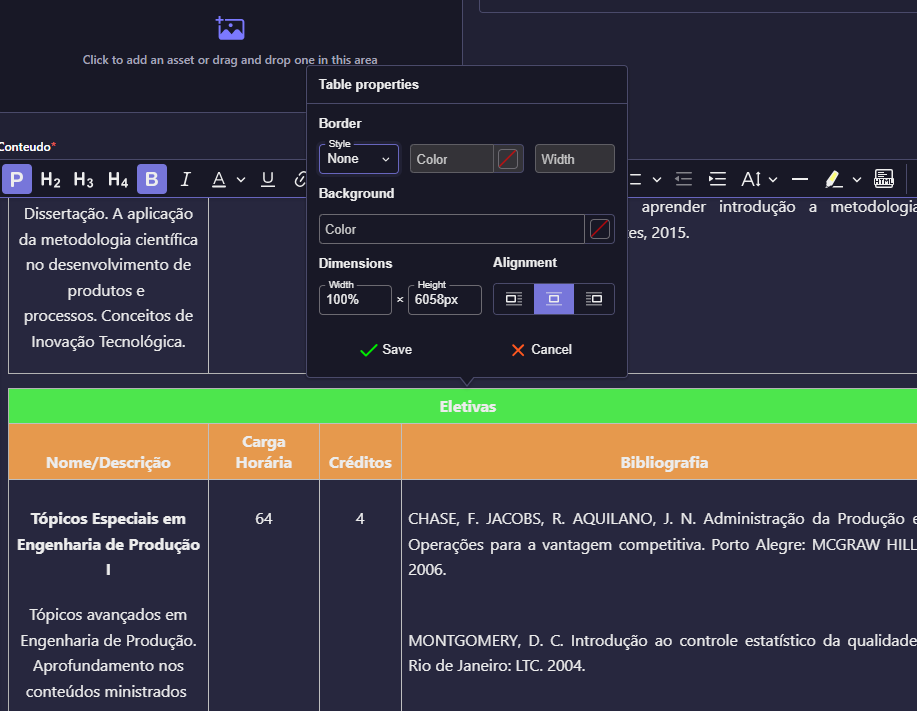This screenshot has width=917, height=711.
Task: Click the Background Color input field
Action: tap(451, 229)
